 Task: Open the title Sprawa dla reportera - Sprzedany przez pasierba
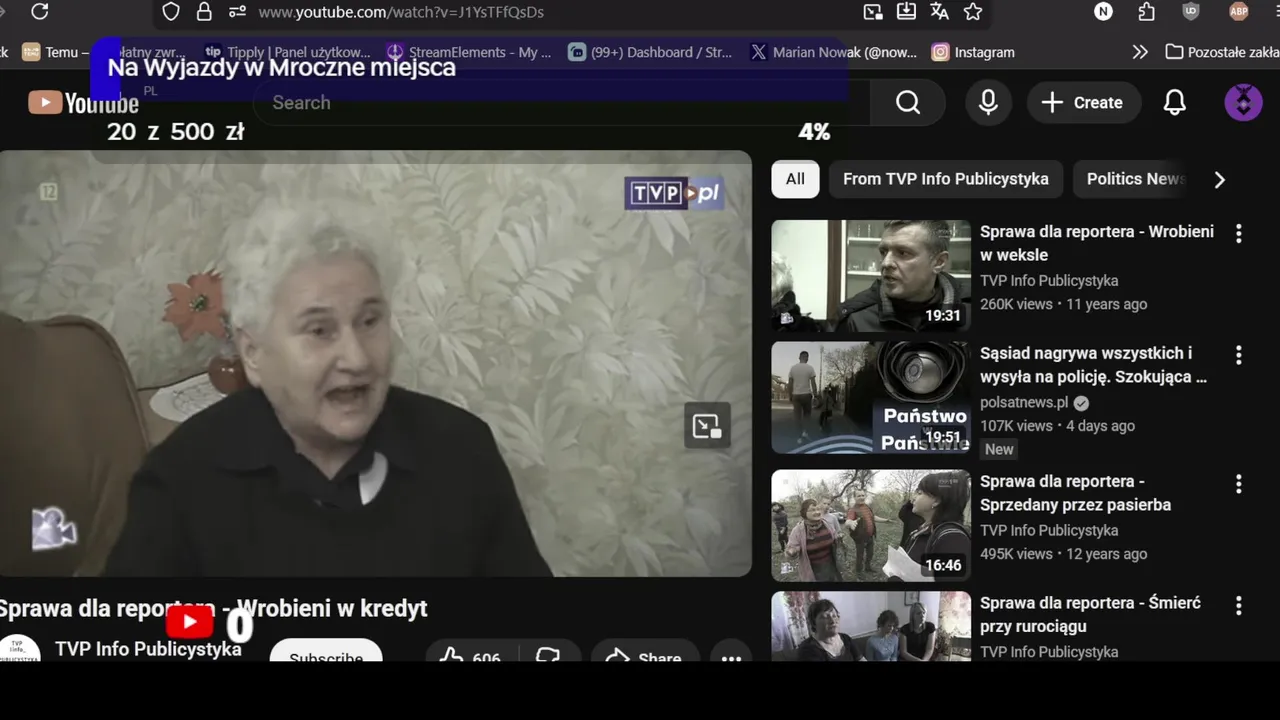coord(1076,493)
